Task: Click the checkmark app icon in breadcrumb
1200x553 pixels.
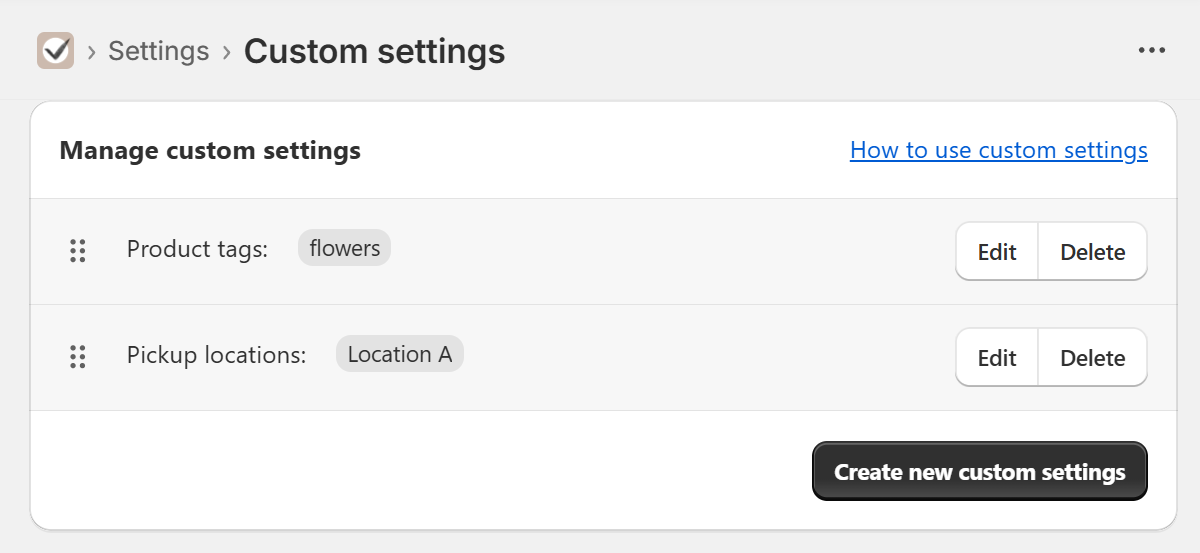Action: [x=55, y=50]
